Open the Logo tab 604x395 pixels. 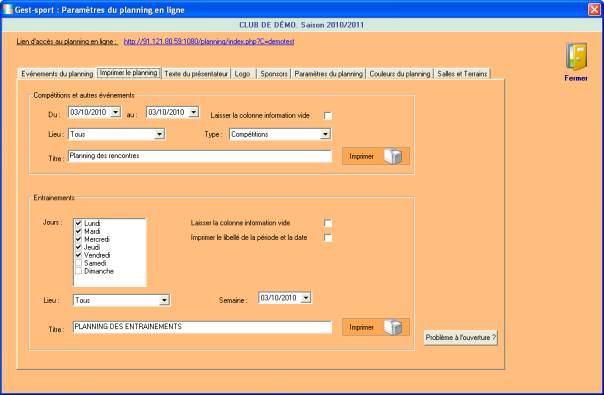[x=243, y=74]
